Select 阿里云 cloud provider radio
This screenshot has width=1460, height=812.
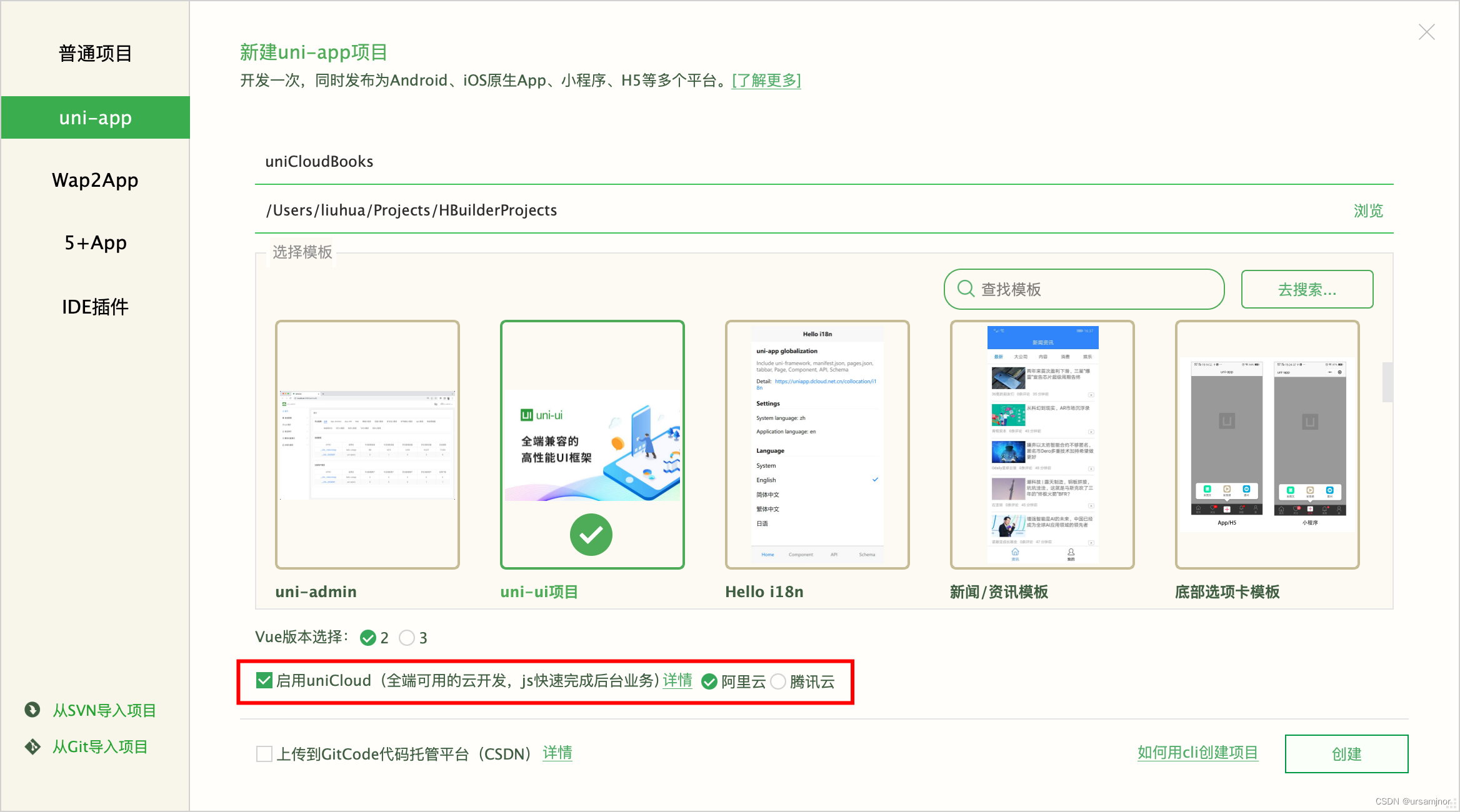click(x=709, y=681)
